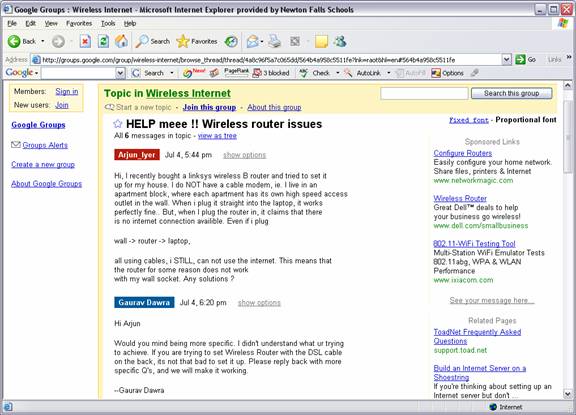
Task: Open the address bar dropdown arrow
Action: (507, 59)
